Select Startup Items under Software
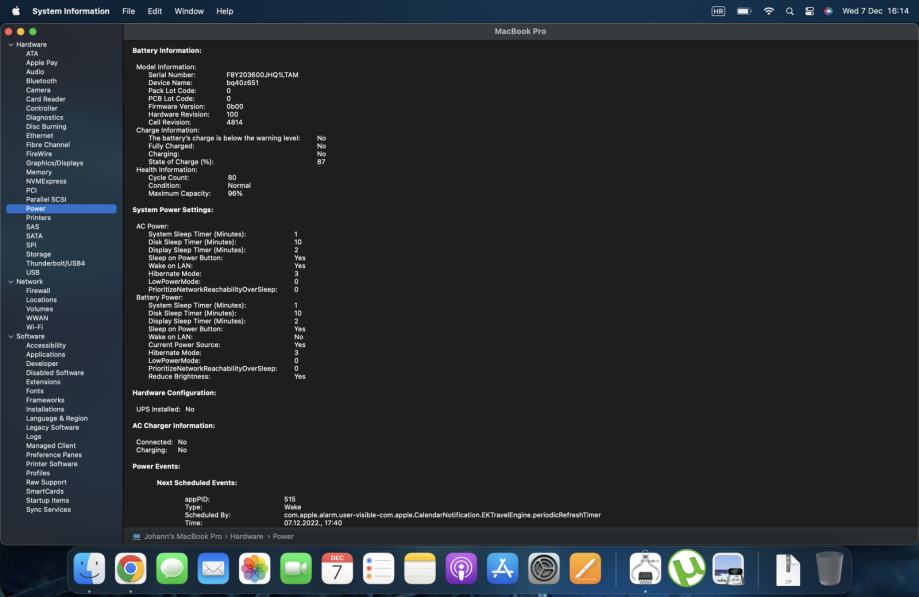Viewport: 919px width, 597px height. click(x=47, y=500)
